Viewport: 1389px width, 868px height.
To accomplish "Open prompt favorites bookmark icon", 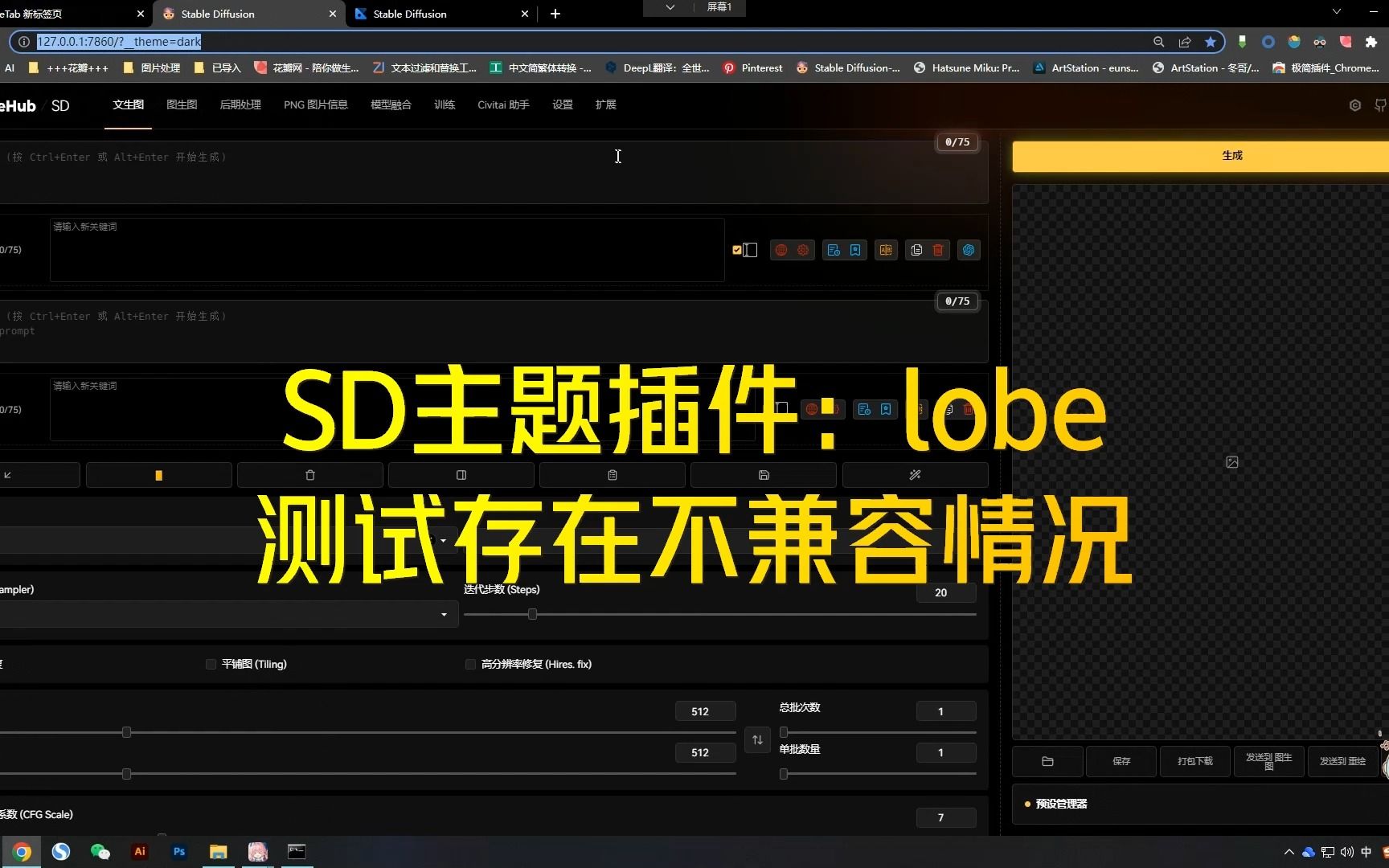I will (855, 250).
